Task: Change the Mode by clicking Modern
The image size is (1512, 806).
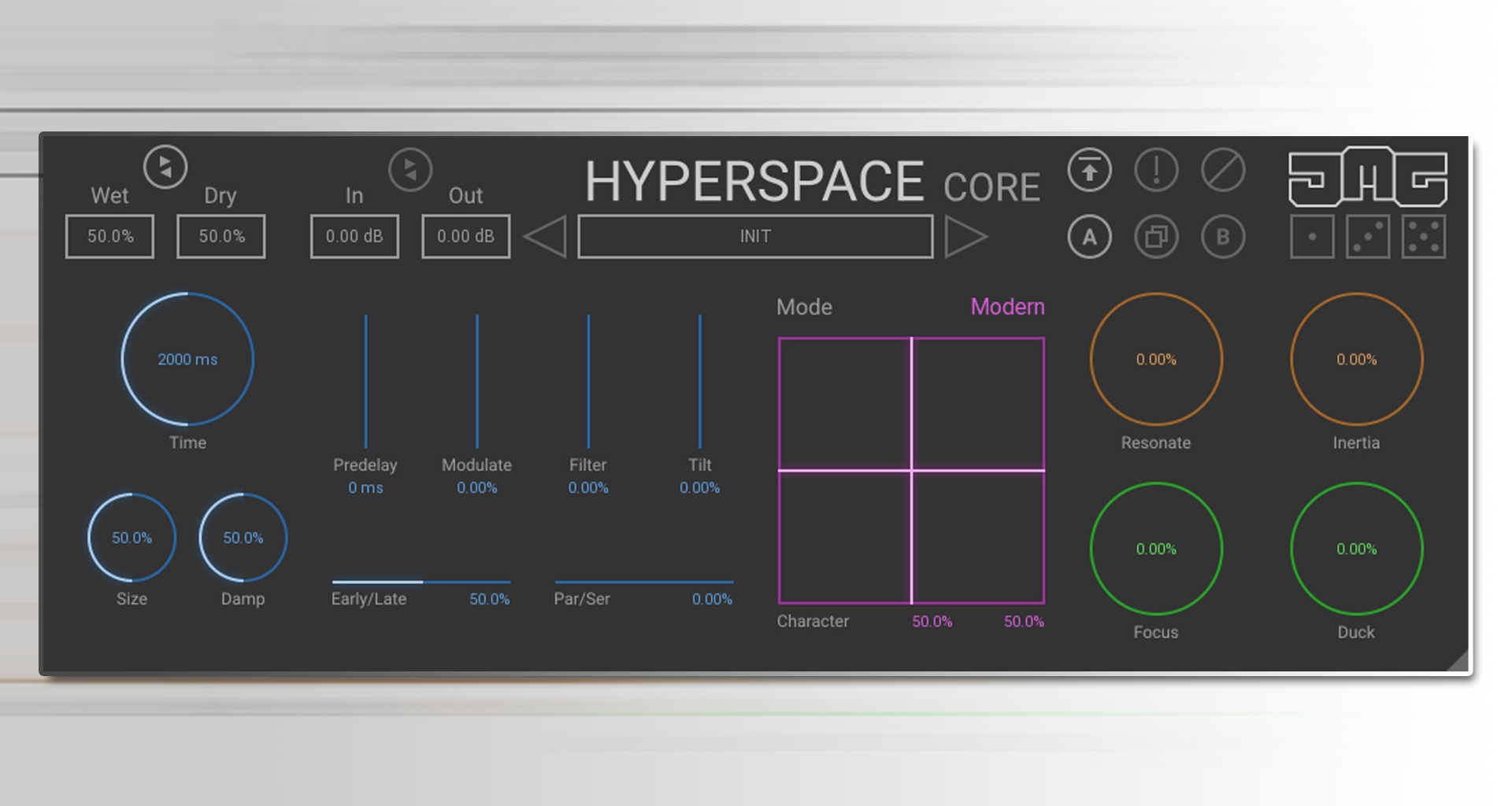Action: [x=1007, y=307]
